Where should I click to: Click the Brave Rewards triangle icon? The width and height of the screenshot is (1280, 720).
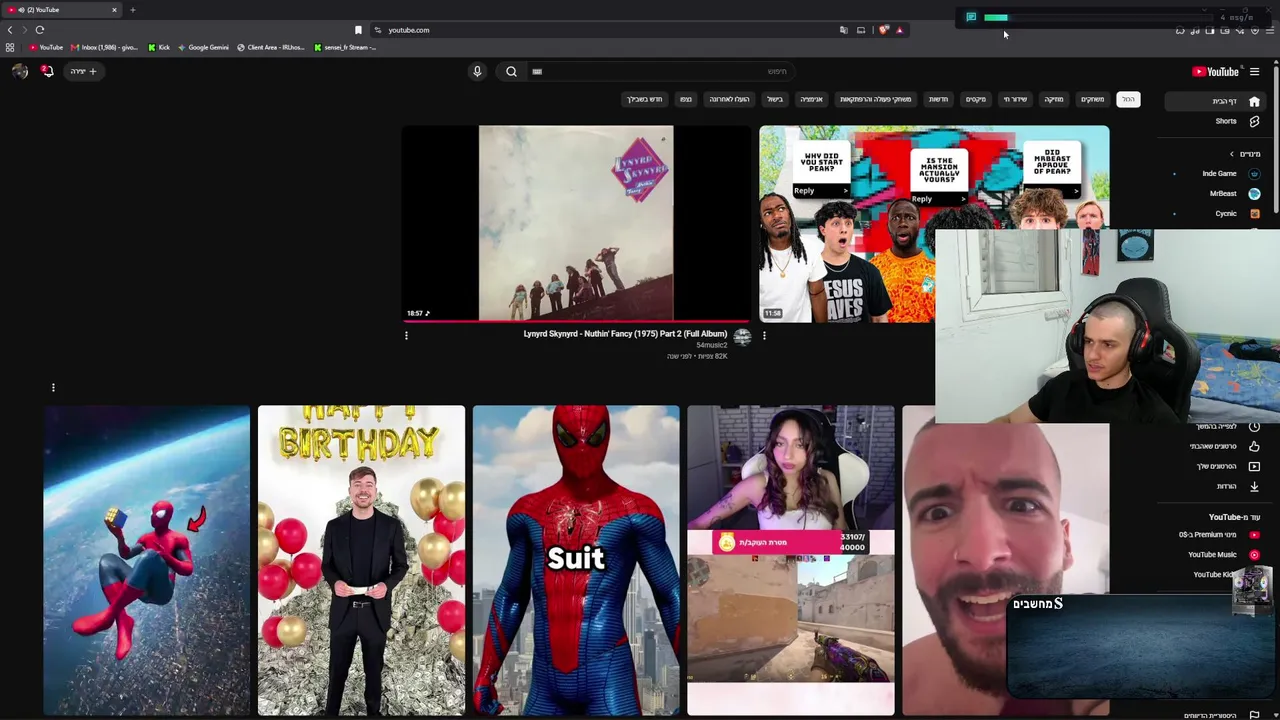[900, 30]
